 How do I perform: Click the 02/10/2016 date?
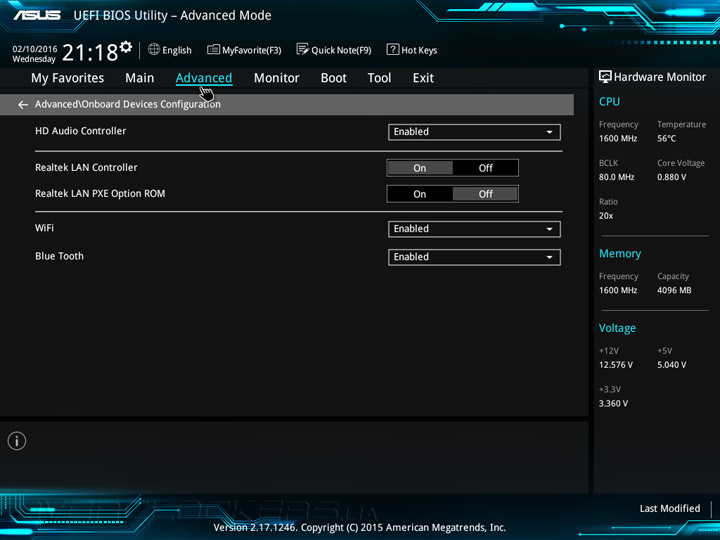tap(35, 49)
